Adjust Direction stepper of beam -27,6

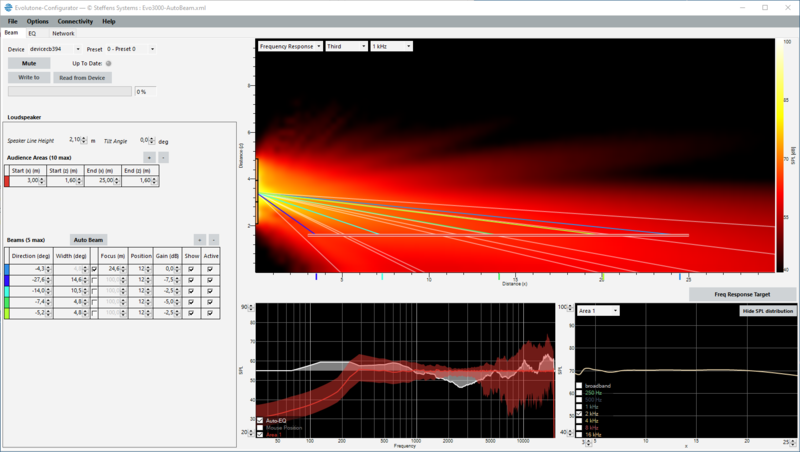[48, 280]
